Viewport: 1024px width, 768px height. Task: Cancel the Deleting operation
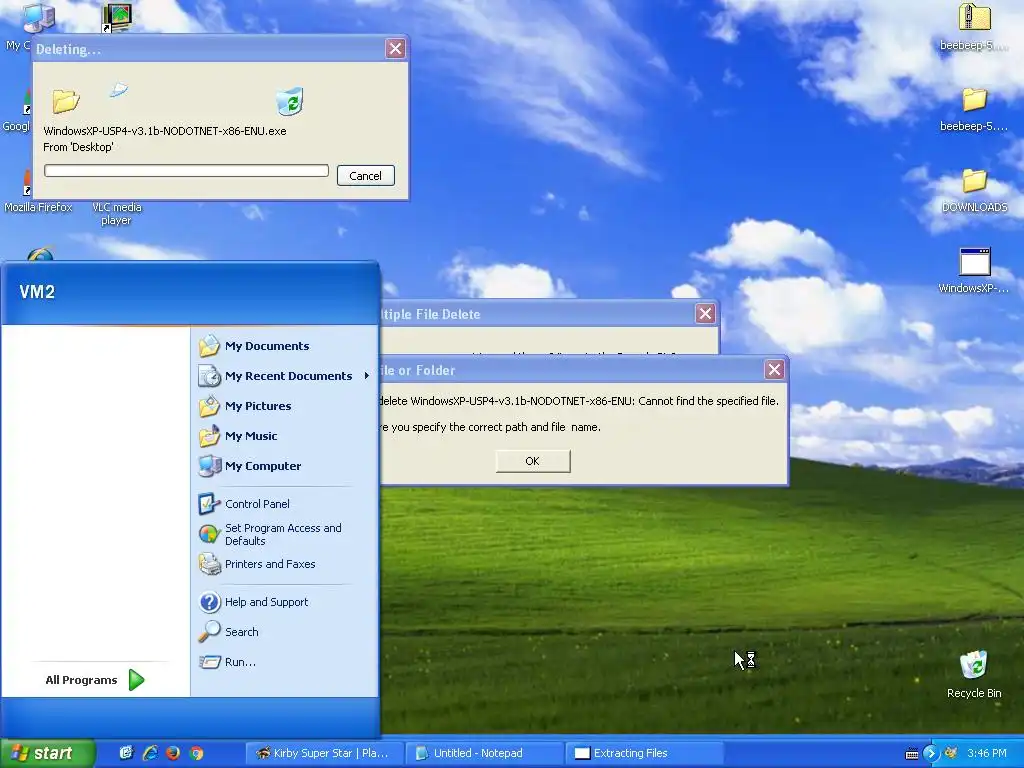tap(365, 176)
